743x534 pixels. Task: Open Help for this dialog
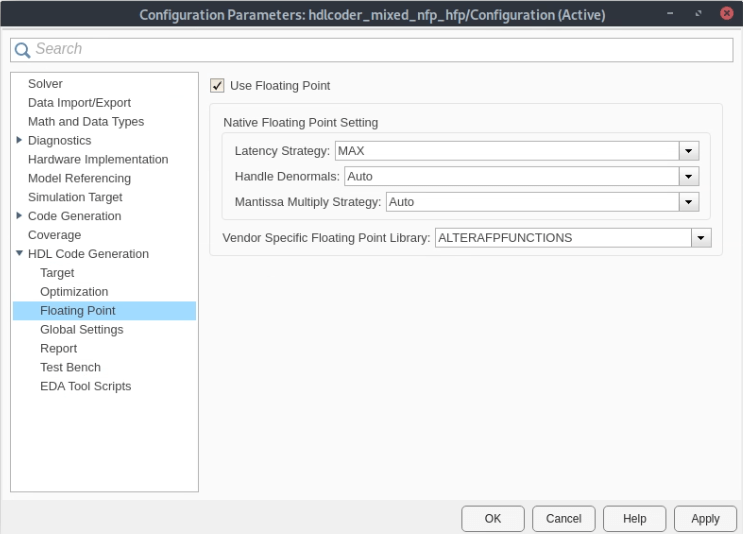634,519
